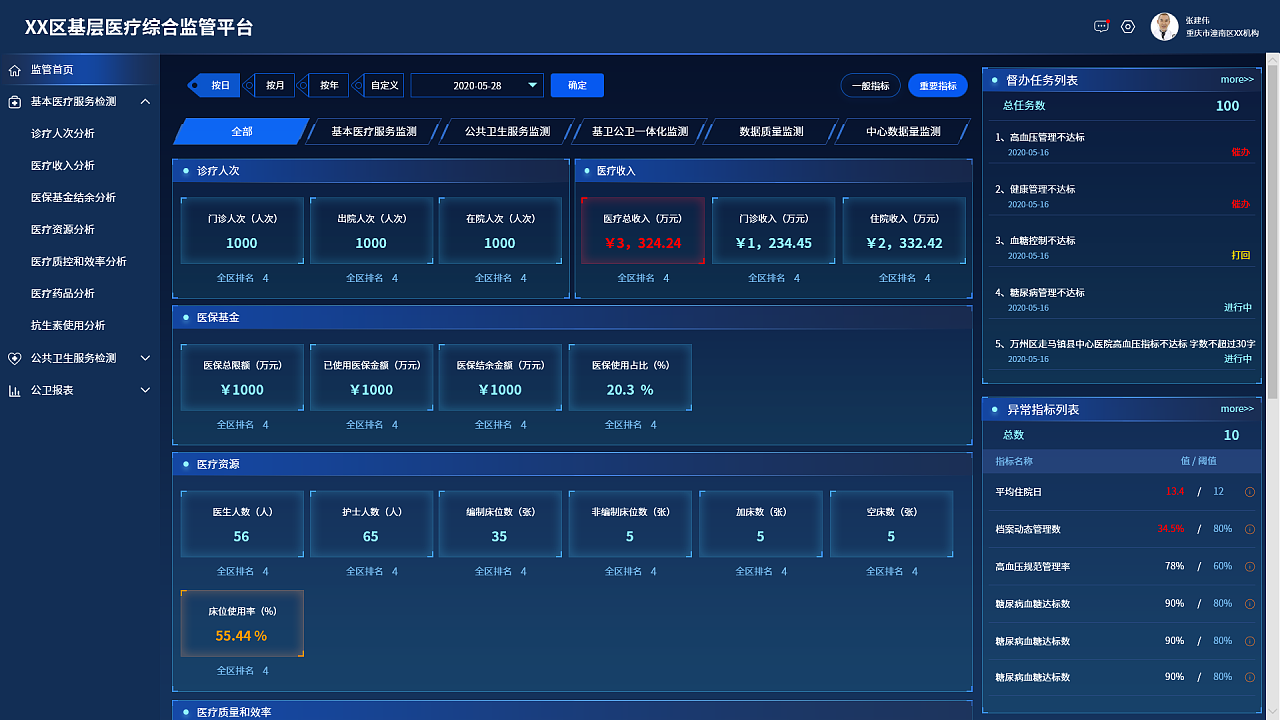
Task: Click the 门诊人次 card
Action: [242, 231]
